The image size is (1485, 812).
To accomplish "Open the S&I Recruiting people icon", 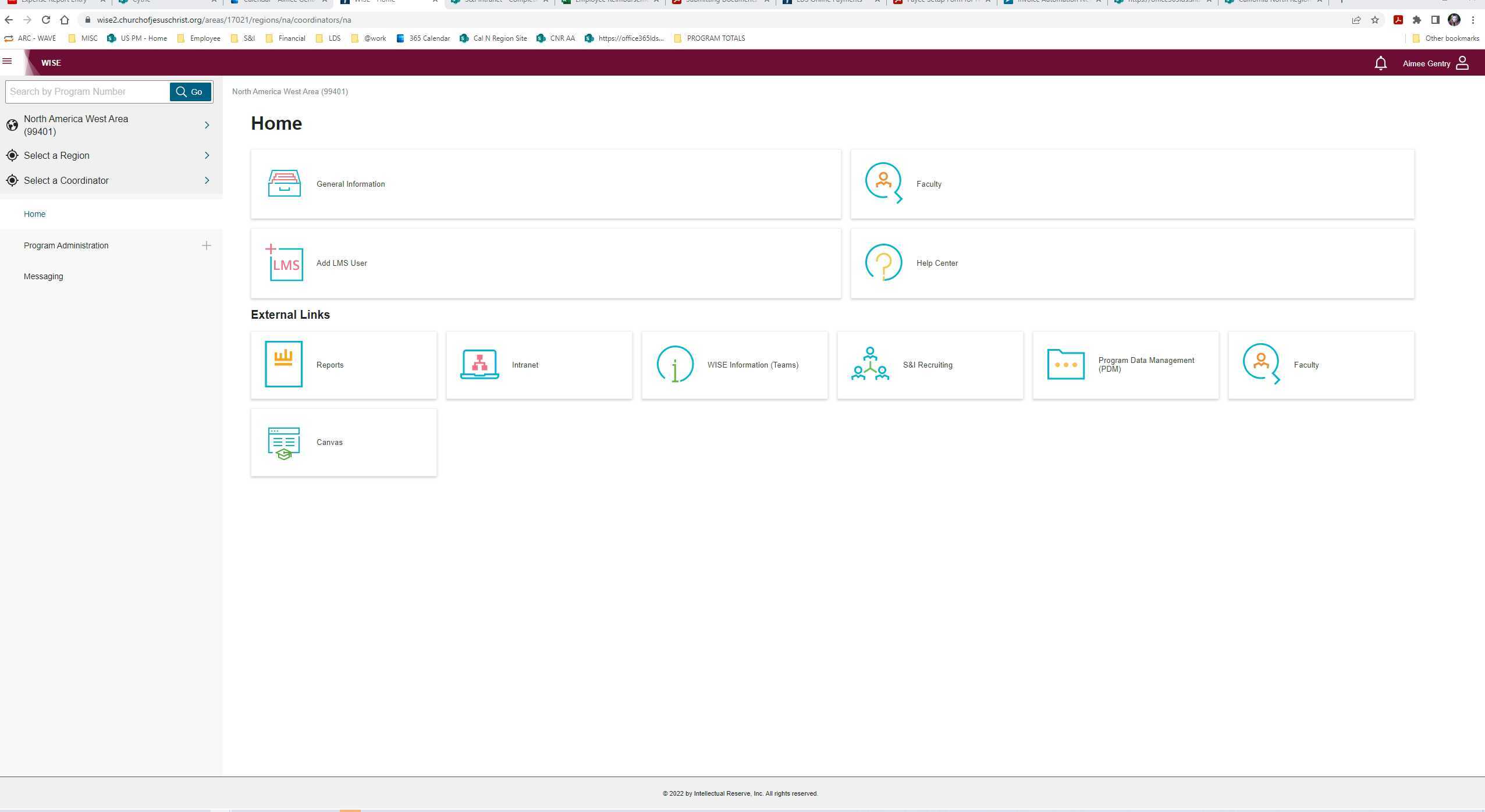I will click(870, 365).
